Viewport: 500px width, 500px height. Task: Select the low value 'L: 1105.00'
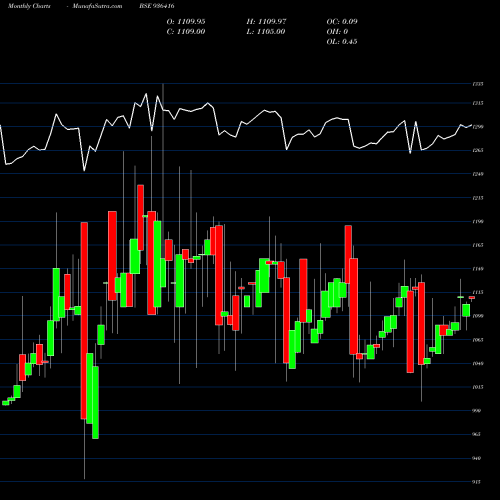pos(266,32)
